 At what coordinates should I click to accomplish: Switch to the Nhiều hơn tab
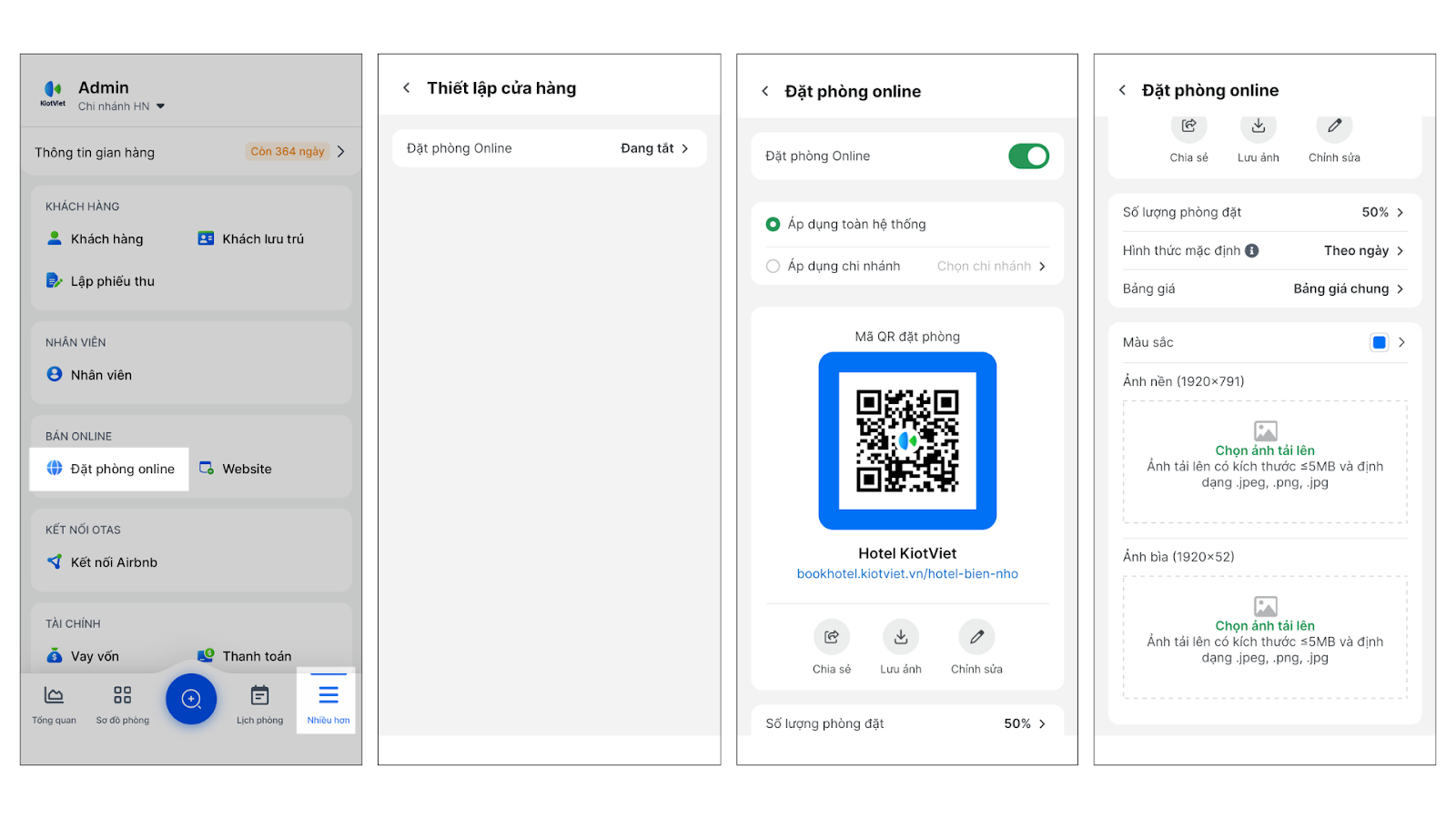click(328, 702)
